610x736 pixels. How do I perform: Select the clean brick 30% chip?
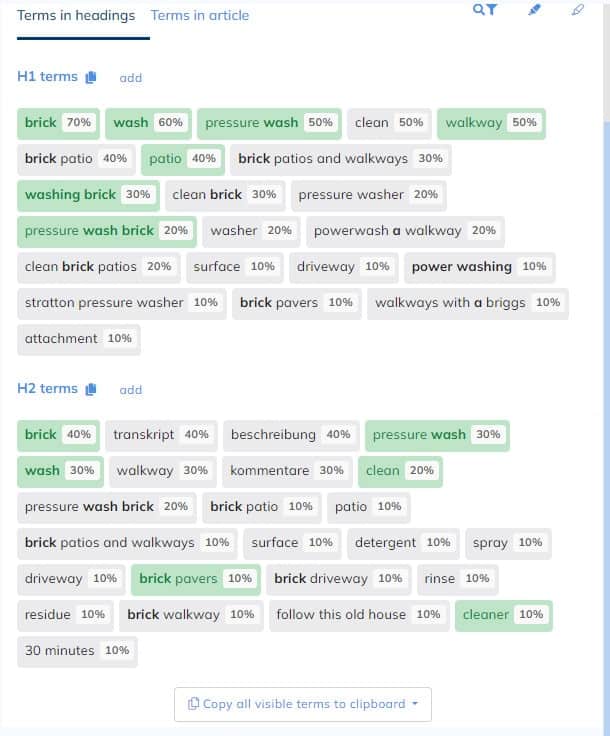click(x=225, y=195)
